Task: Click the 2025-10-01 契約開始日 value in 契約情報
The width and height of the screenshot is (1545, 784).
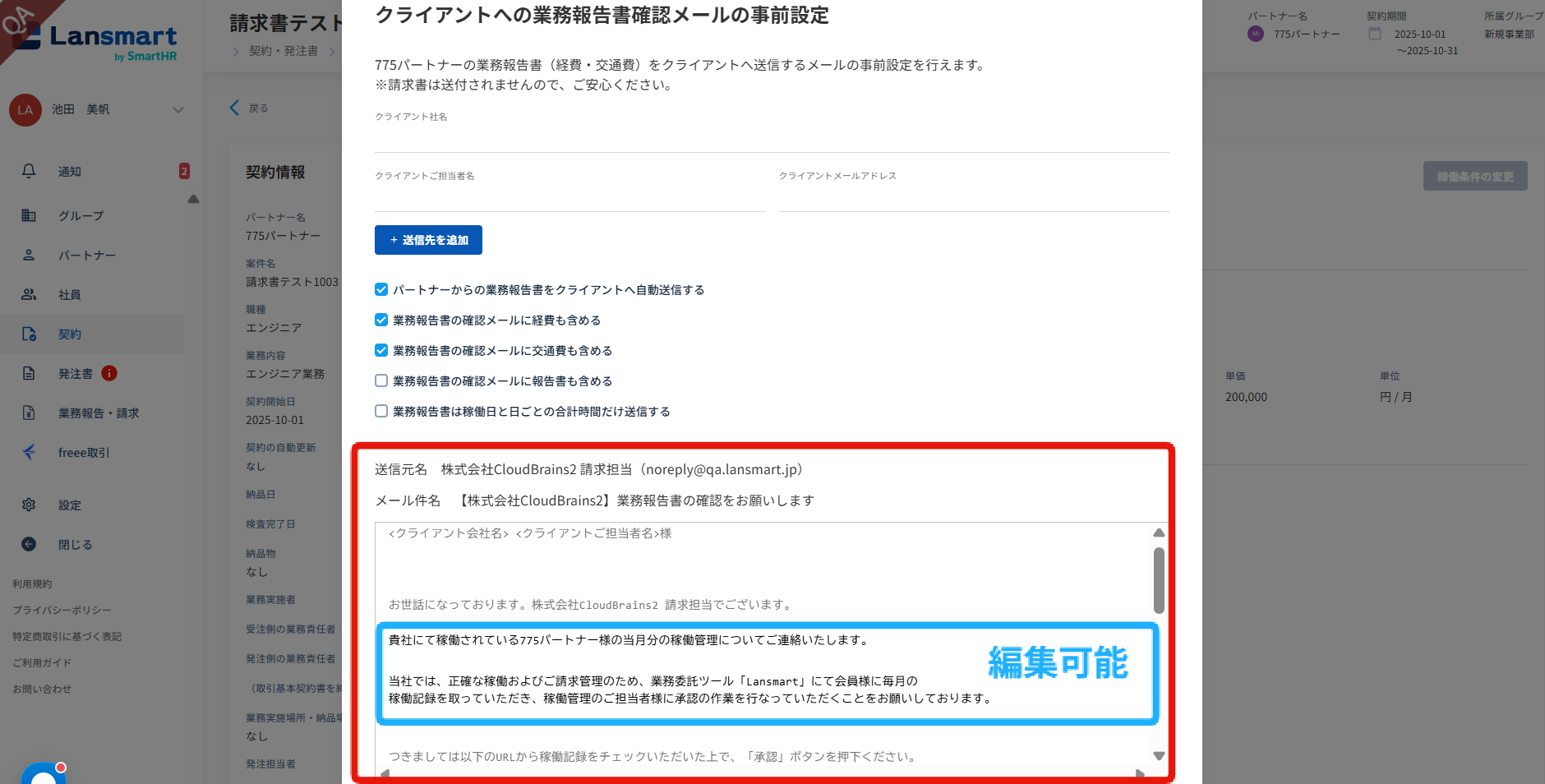Action: click(274, 420)
